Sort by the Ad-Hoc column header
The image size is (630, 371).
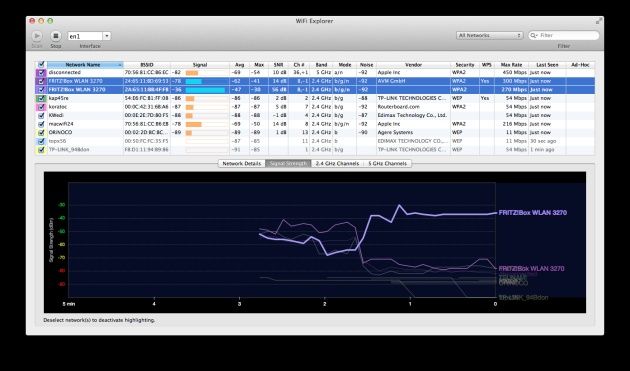pyautogui.click(x=580, y=65)
